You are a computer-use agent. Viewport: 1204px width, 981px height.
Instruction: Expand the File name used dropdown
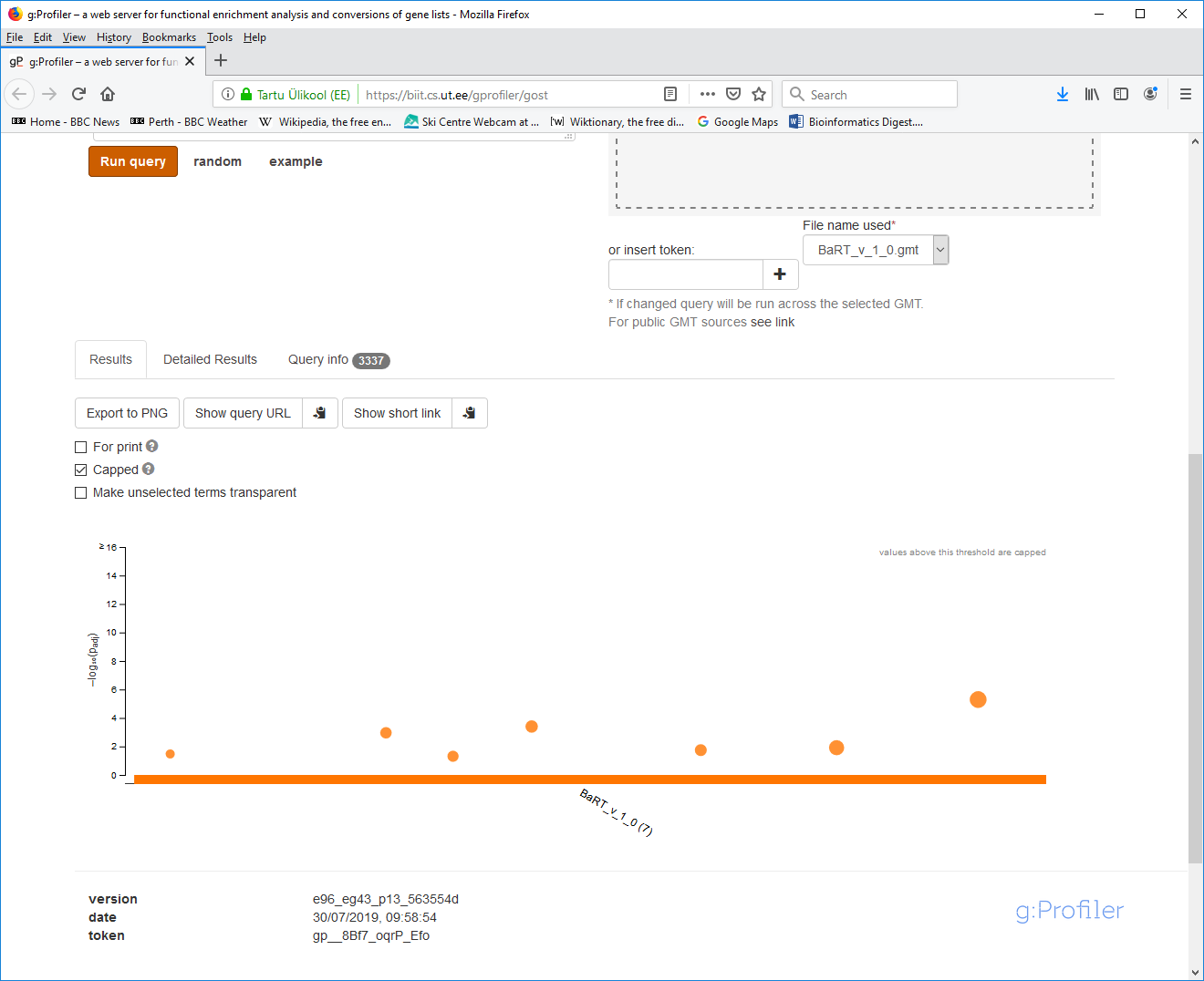pyautogui.click(x=940, y=250)
